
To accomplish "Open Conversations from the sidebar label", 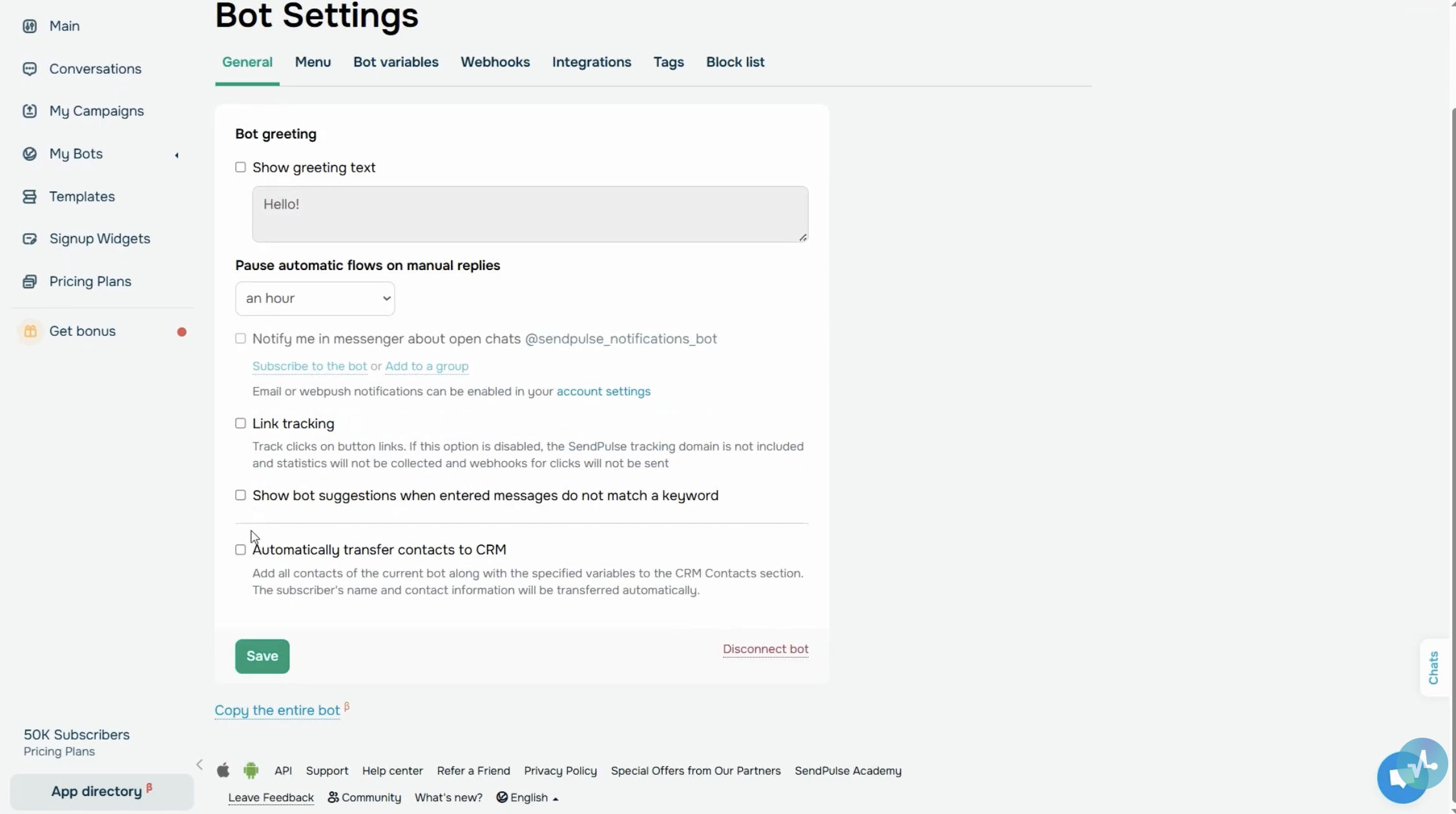I will [95, 69].
